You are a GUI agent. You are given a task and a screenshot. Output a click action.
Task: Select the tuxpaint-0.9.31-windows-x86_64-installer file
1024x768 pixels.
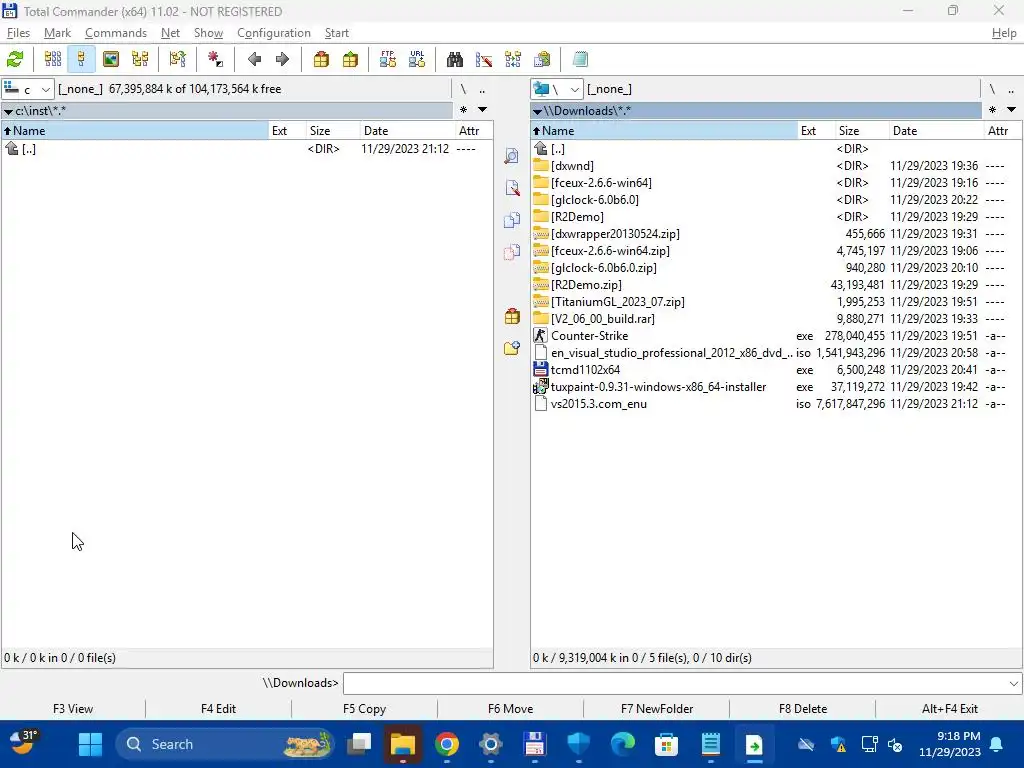(x=658, y=387)
